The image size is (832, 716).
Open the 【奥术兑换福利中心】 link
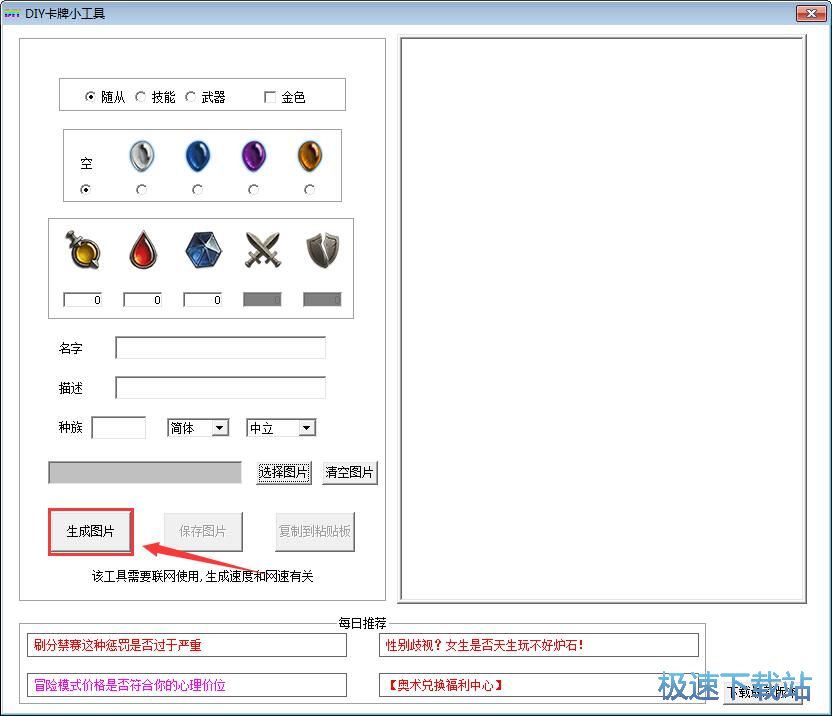tap(442, 686)
